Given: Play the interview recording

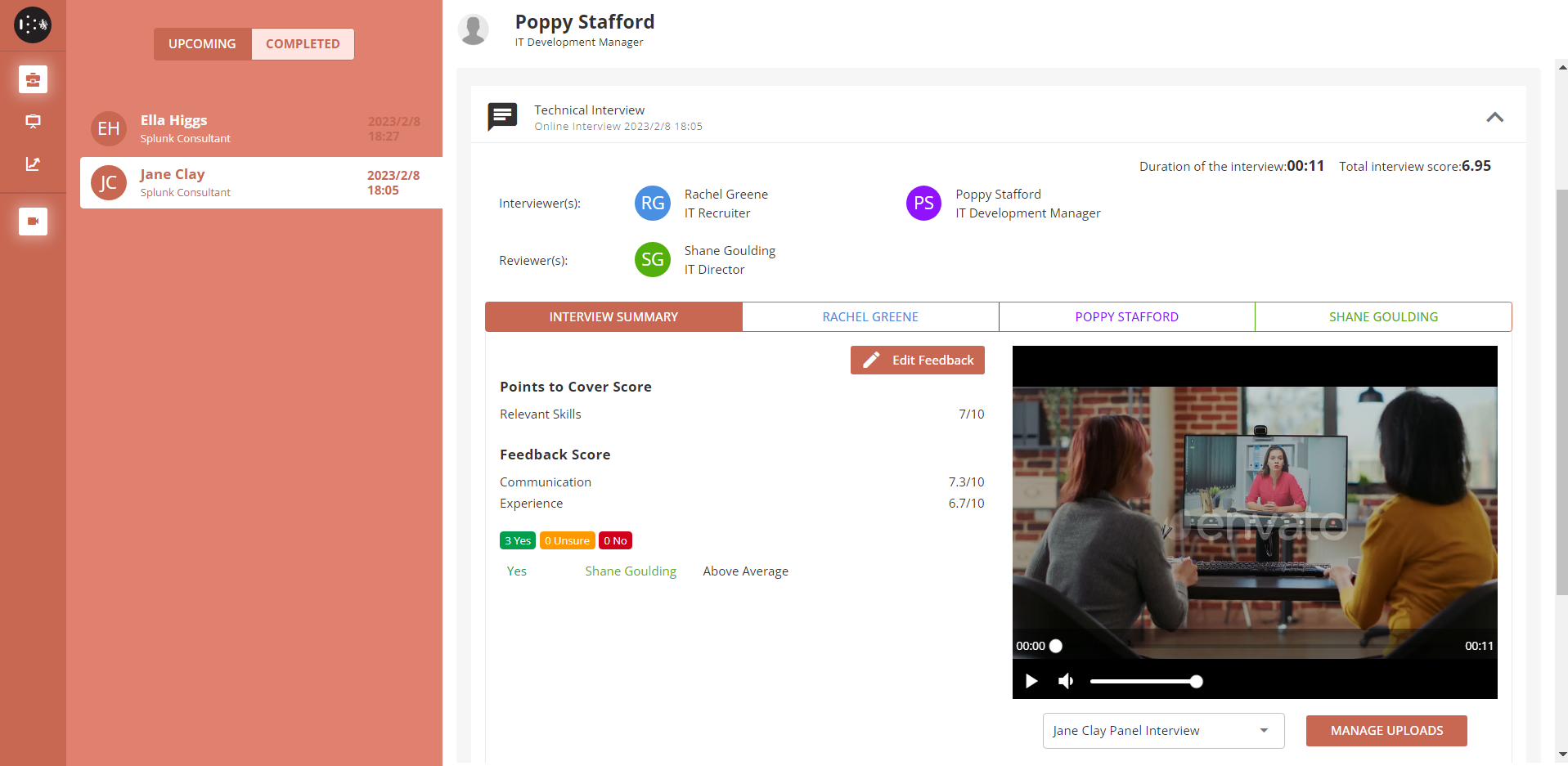Looking at the screenshot, I should [1031, 681].
